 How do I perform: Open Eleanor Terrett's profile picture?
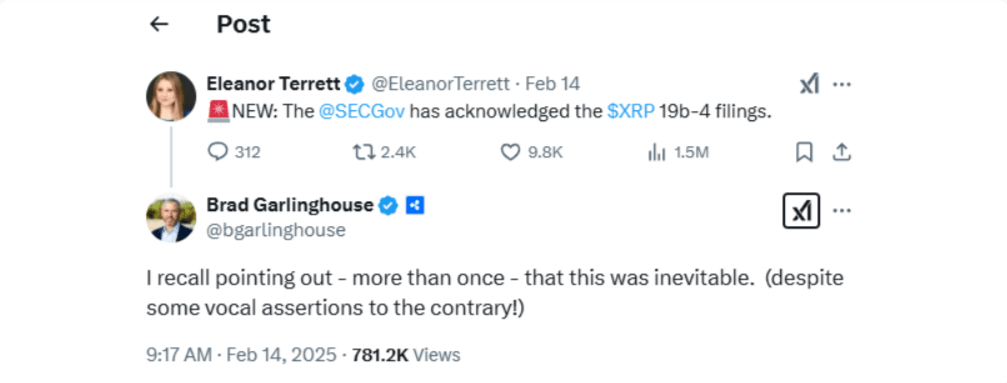(171, 96)
